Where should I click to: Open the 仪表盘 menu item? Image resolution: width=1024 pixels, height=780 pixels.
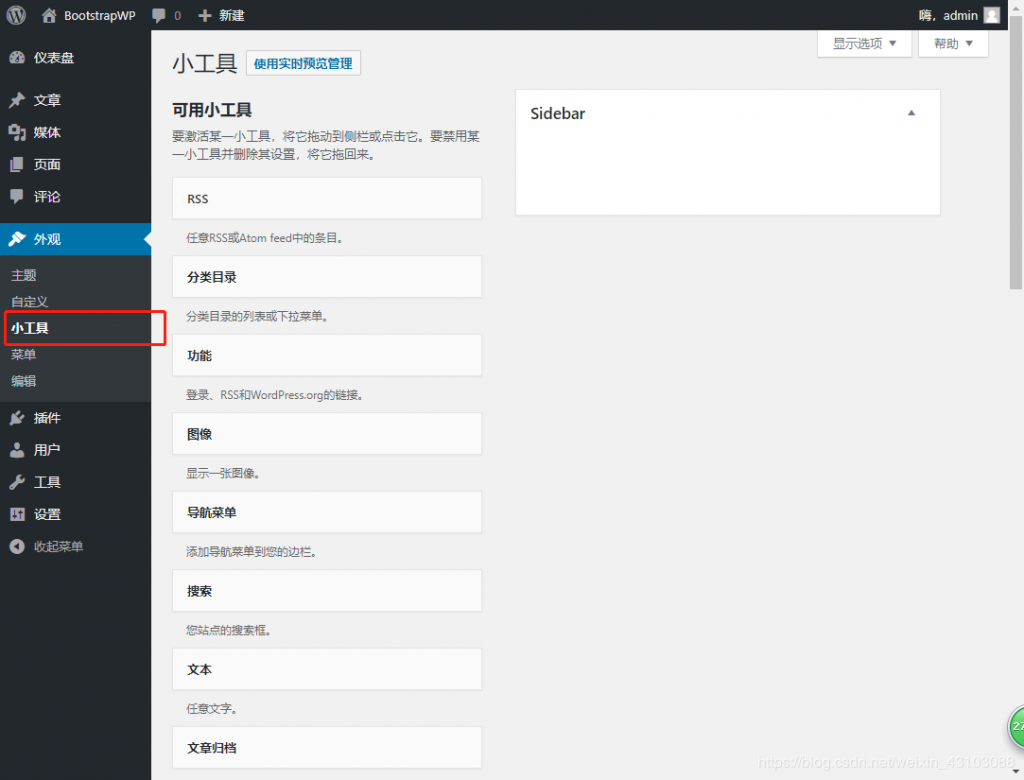(x=75, y=57)
